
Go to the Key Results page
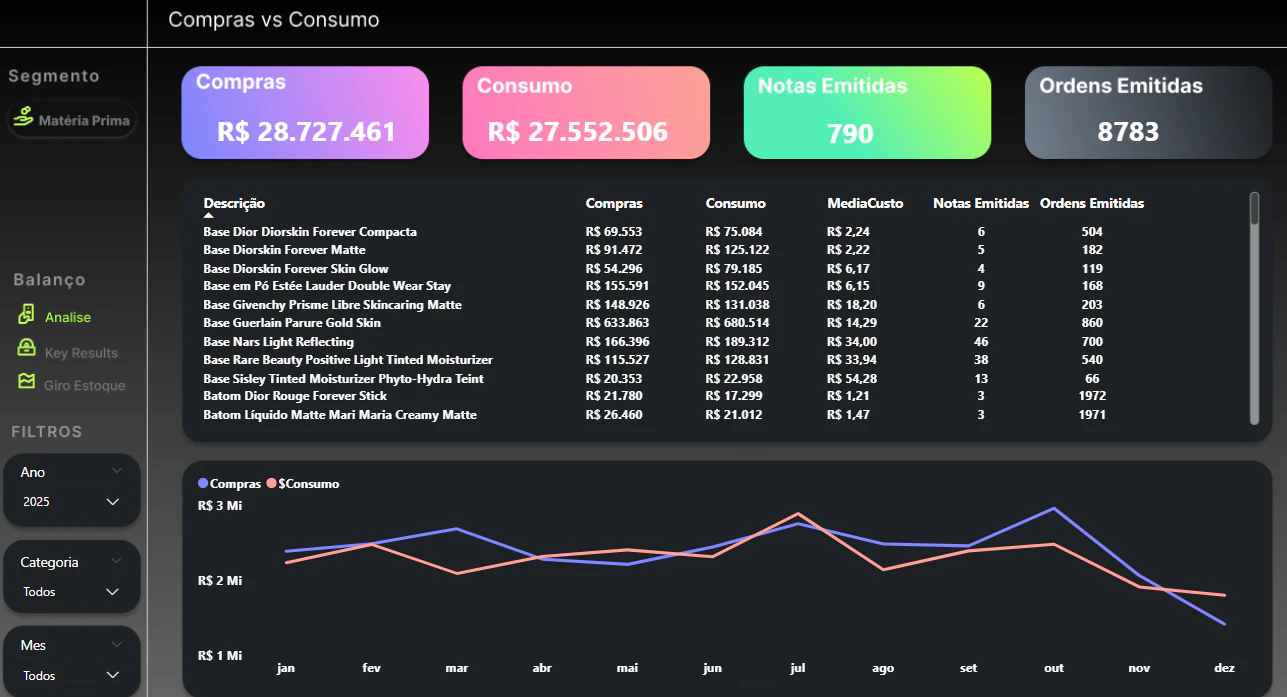(x=81, y=353)
